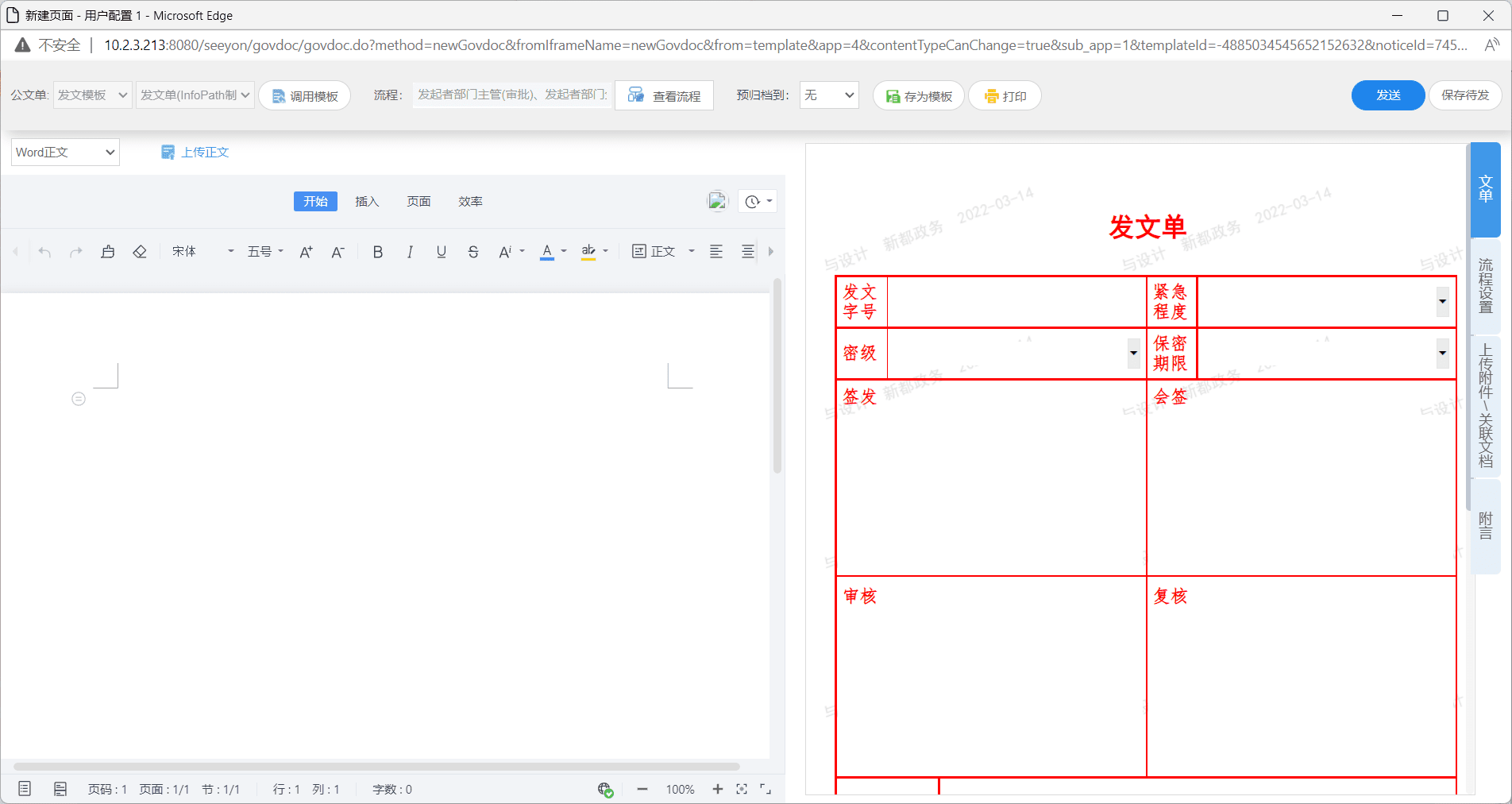Open the font color dropdown arrow

564,251
